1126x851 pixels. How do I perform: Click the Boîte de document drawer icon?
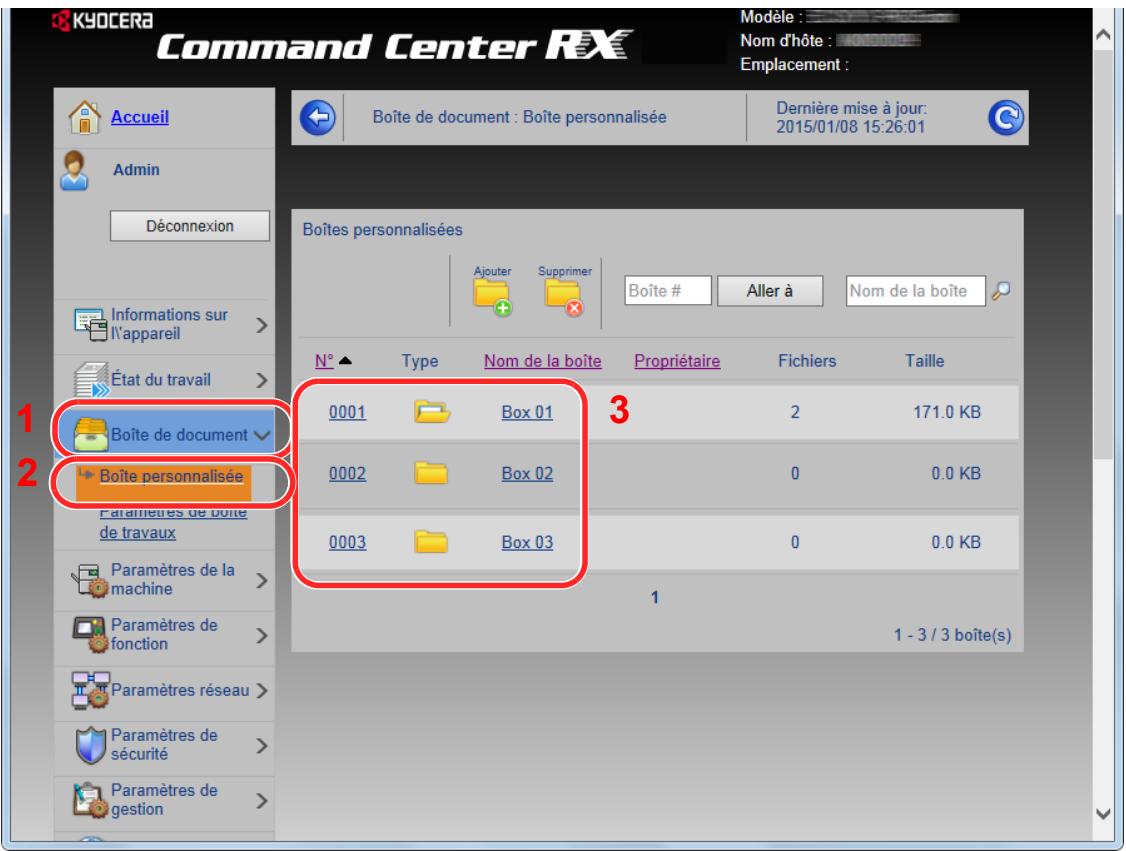pyautogui.click(x=90, y=434)
